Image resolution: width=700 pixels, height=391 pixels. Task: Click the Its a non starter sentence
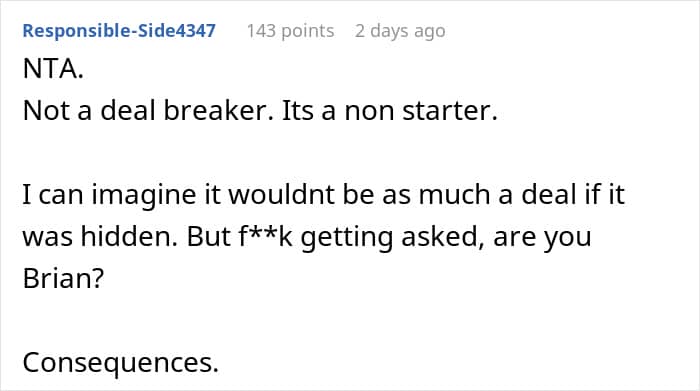(x=389, y=110)
